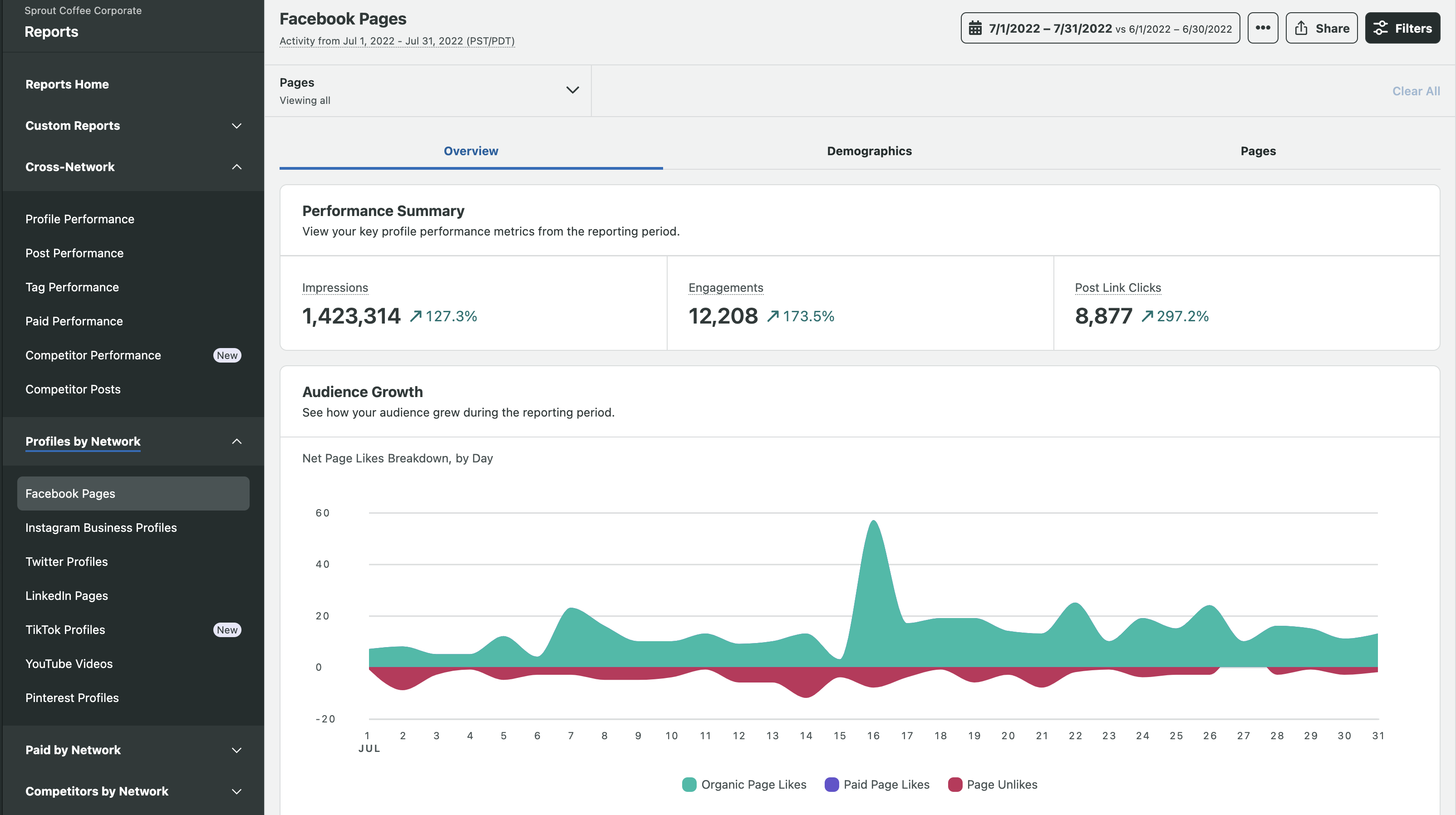The height and width of the screenshot is (815, 1456).
Task: Collapse the Cross-Network section chevron
Action: pyautogui.click(x=237, y=167)
